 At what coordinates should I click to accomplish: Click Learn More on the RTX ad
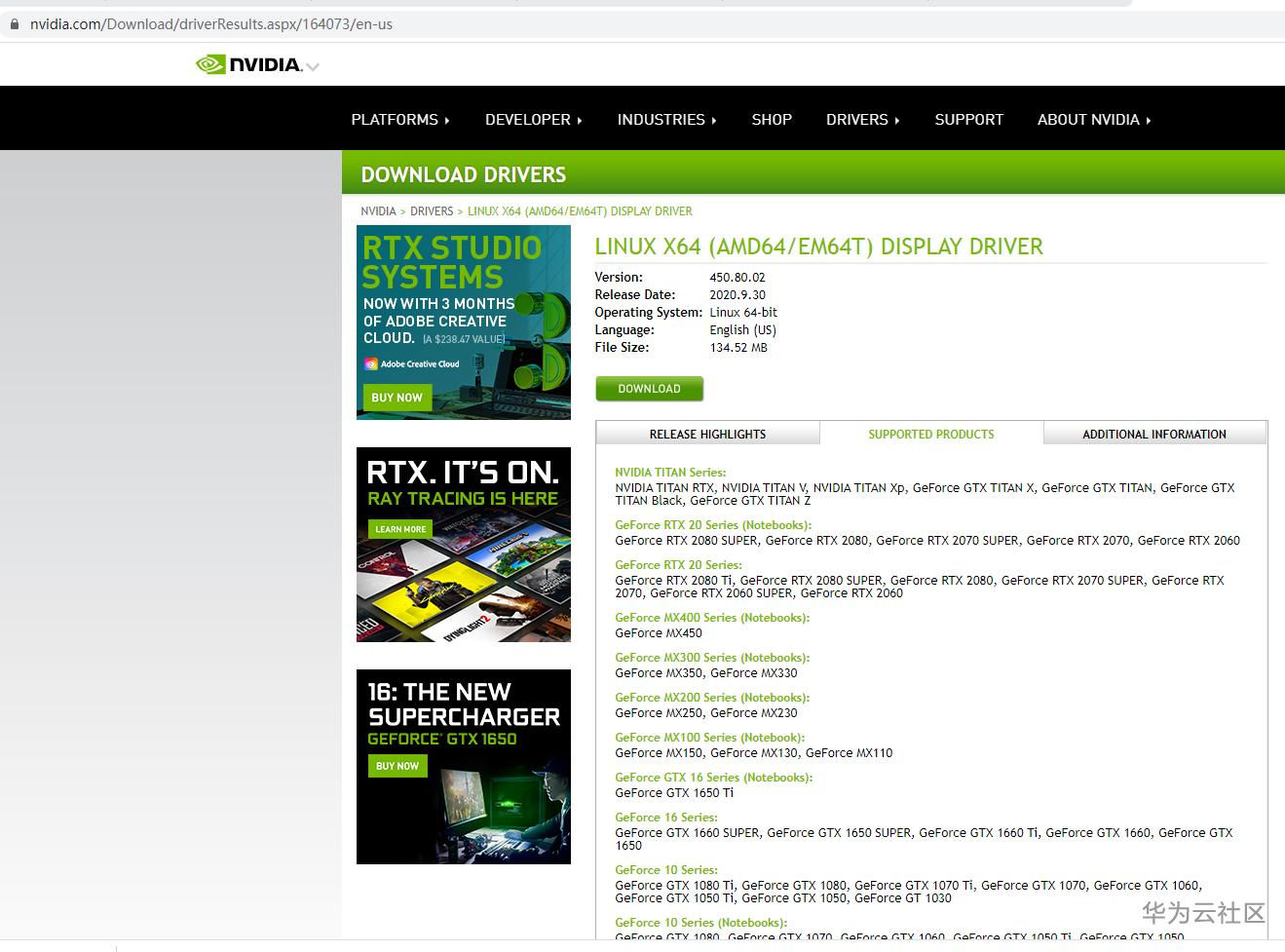click(x=400, y=529)
